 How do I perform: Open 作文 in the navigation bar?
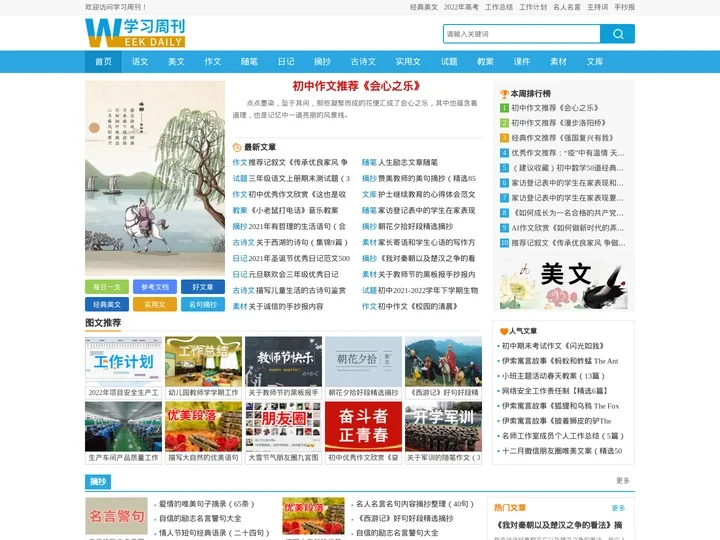213,62
